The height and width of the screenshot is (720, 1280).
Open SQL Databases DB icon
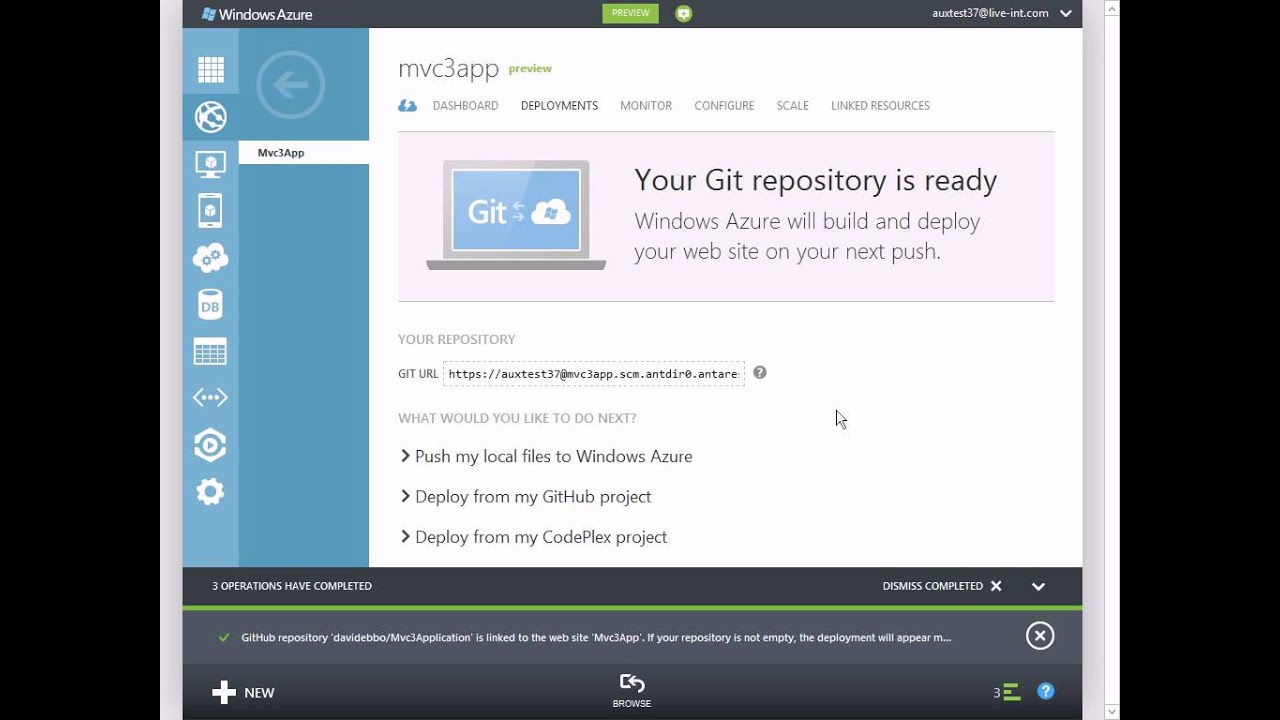[210, 305]
